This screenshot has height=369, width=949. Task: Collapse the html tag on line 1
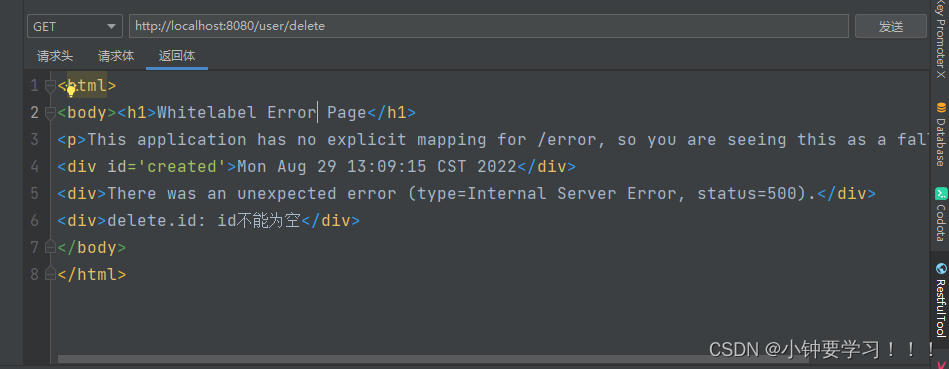point(51,86)
